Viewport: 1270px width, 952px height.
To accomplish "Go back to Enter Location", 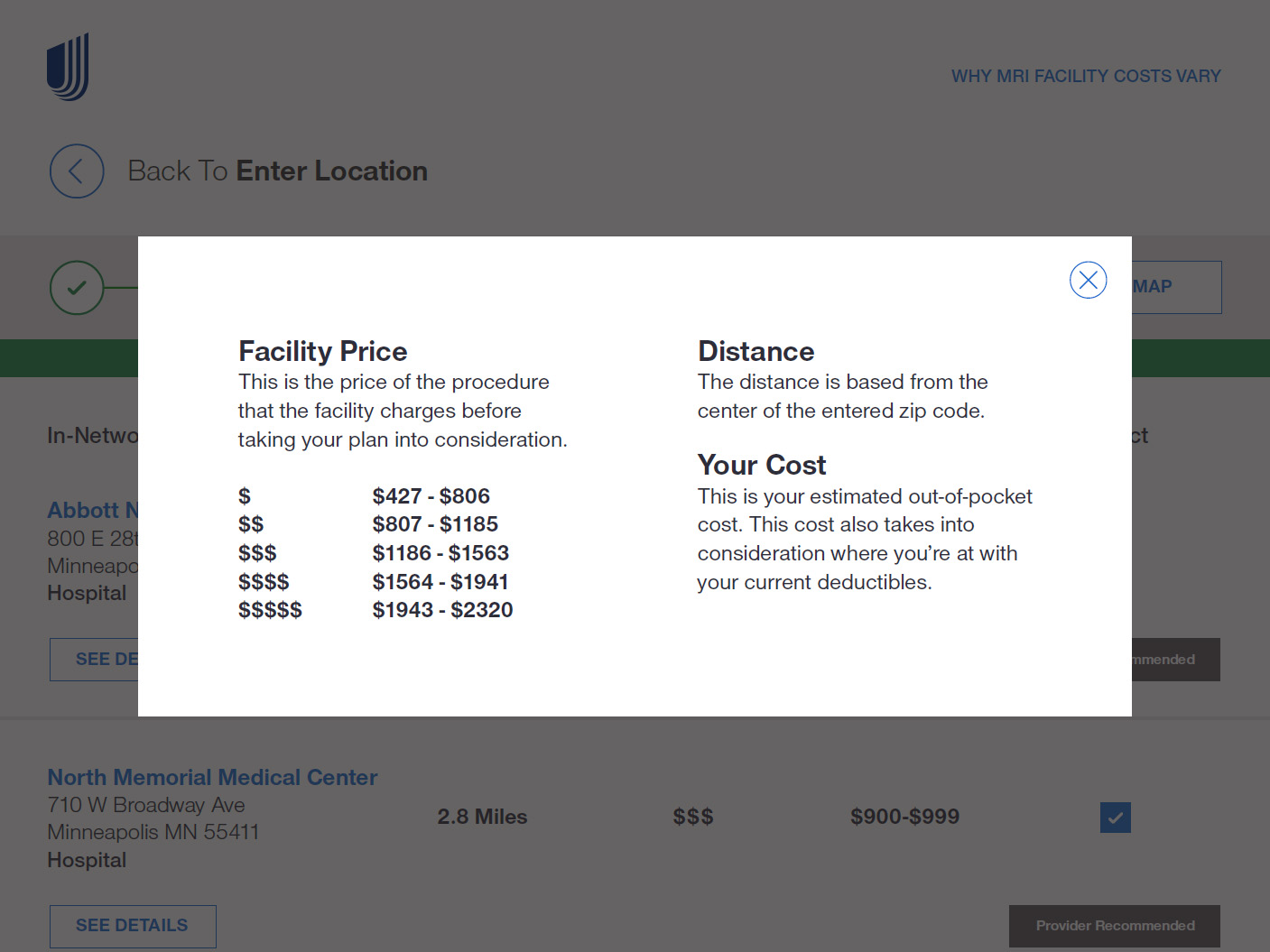I will pos(278,171).
